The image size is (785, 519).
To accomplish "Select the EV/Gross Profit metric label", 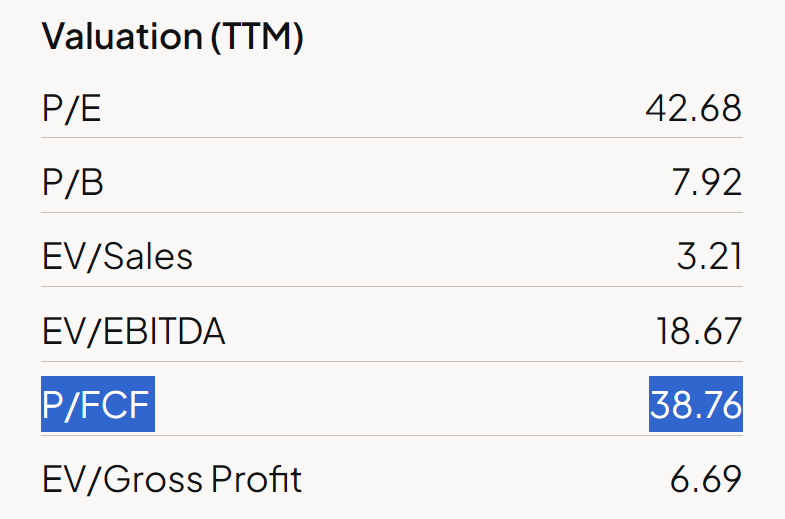I will 171,479.
